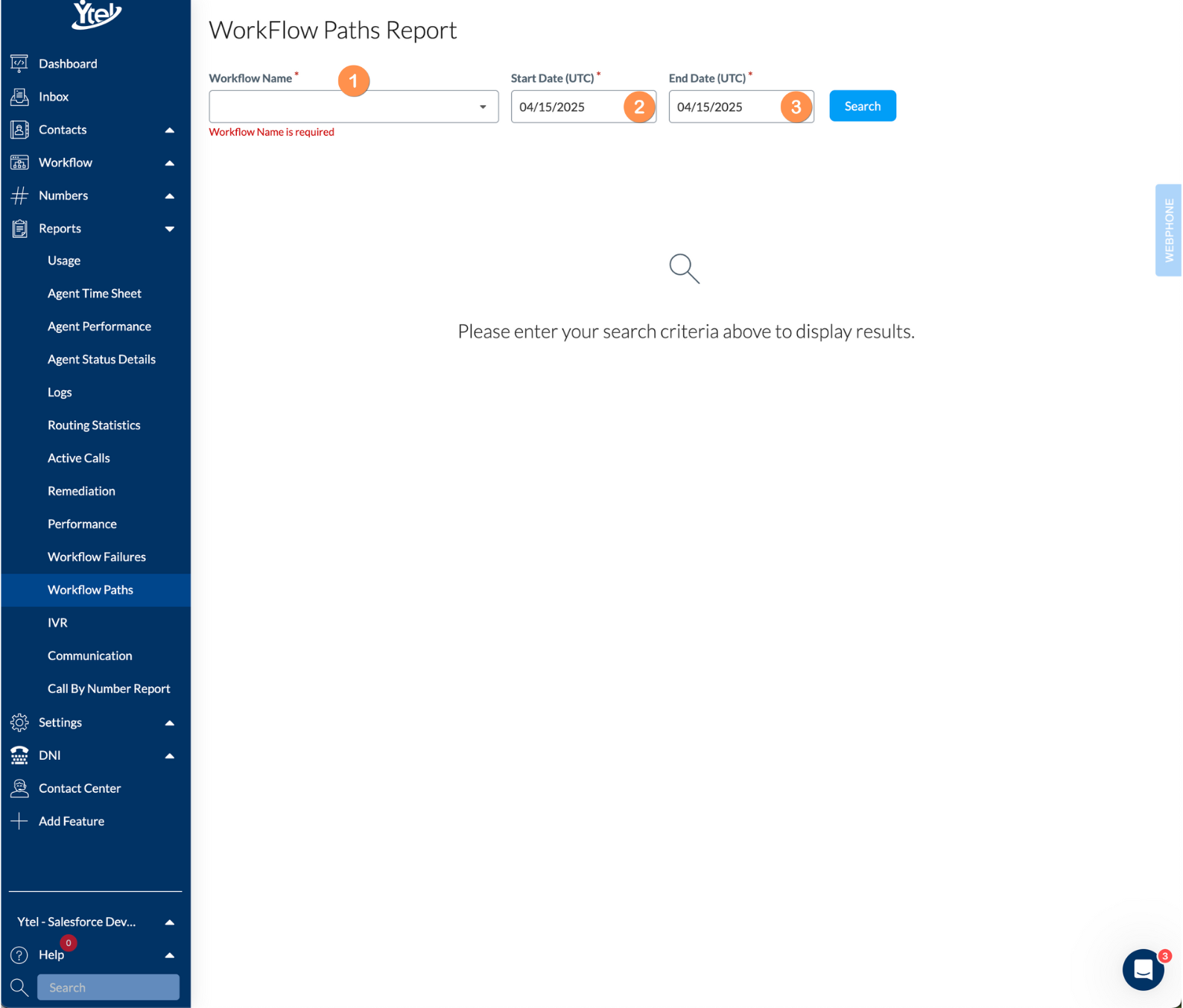The width and height of the screenshot is (1183, 1008).
Task: Click the Workflow sidebar icon
Action: [x=19, y=162]
